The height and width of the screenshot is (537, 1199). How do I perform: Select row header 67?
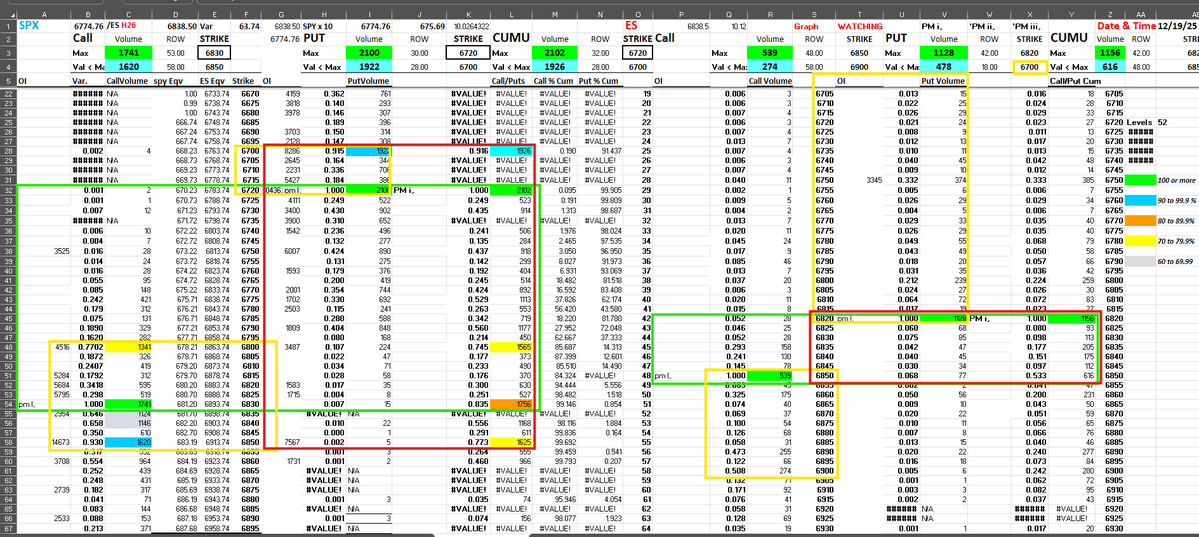[x=8, y=528]
